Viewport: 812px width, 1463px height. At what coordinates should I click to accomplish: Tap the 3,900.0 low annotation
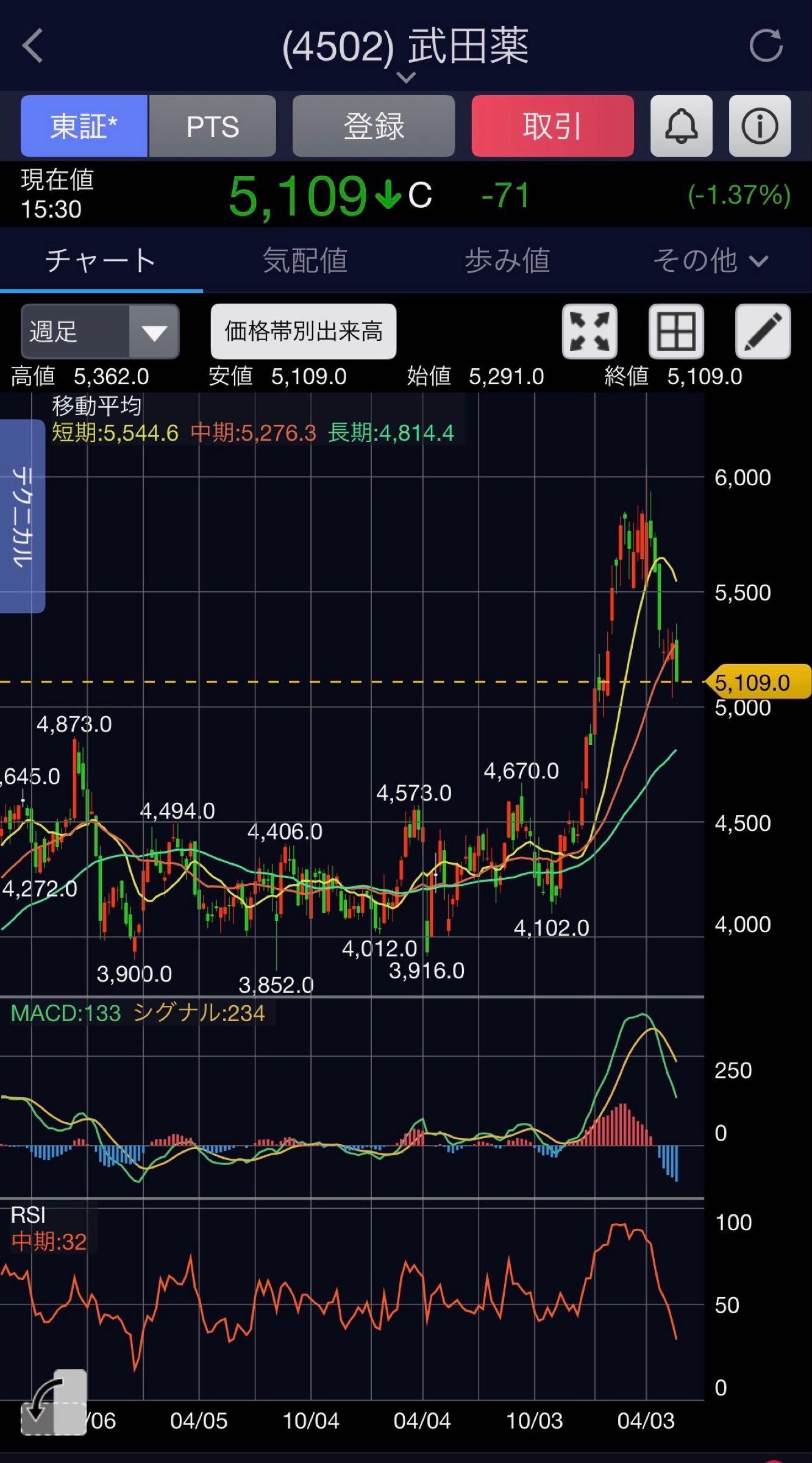pos(134,974)
